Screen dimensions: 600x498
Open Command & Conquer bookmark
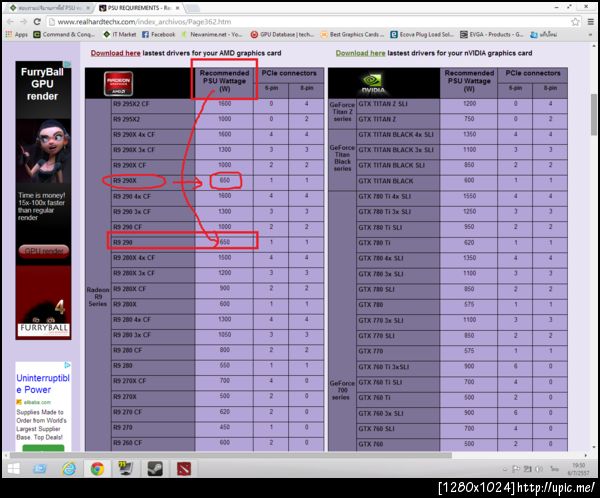[x=64, y=34]
